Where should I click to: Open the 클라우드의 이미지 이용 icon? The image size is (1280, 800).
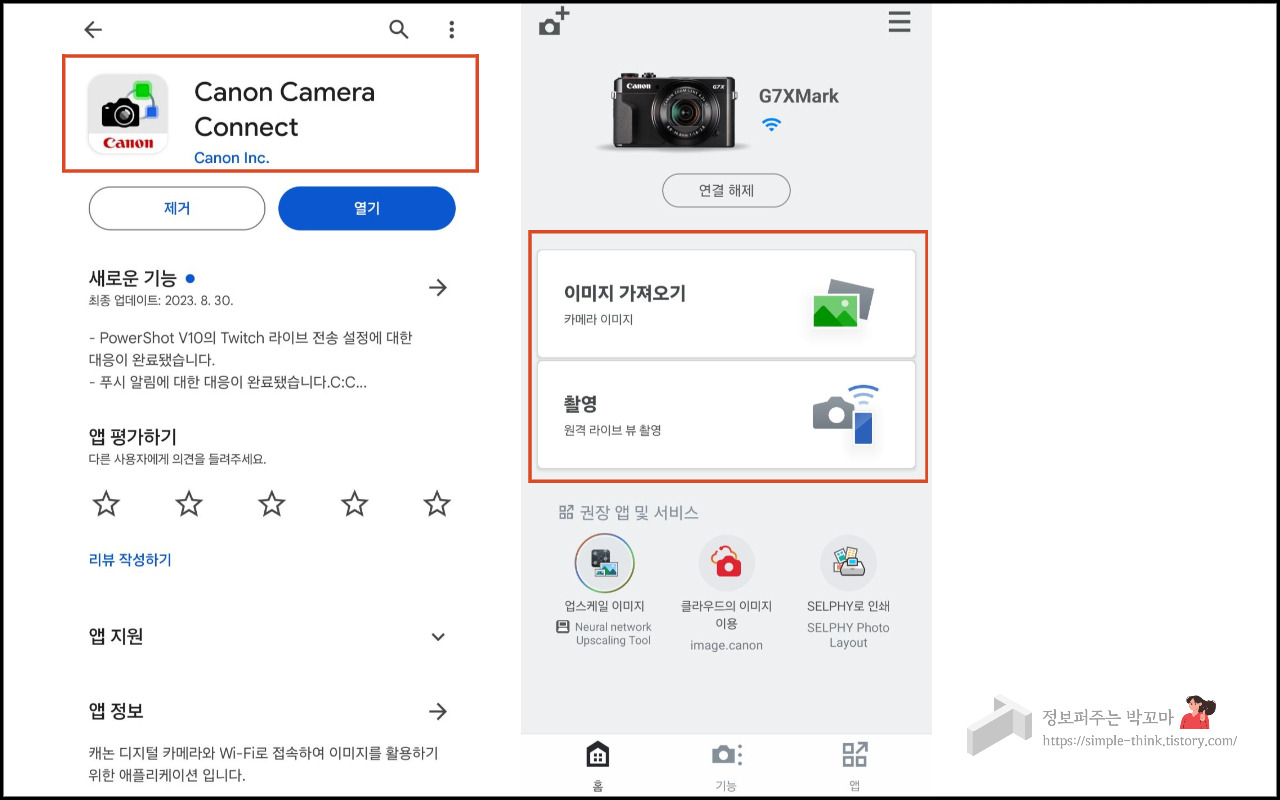[x=727, y=563]
